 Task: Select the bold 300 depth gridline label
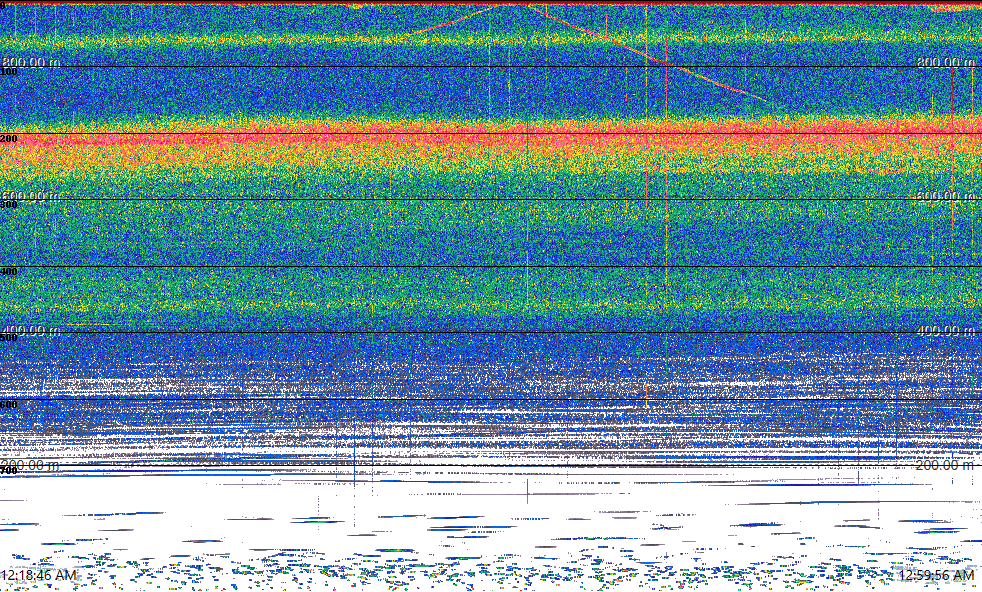tap(9, 205)
